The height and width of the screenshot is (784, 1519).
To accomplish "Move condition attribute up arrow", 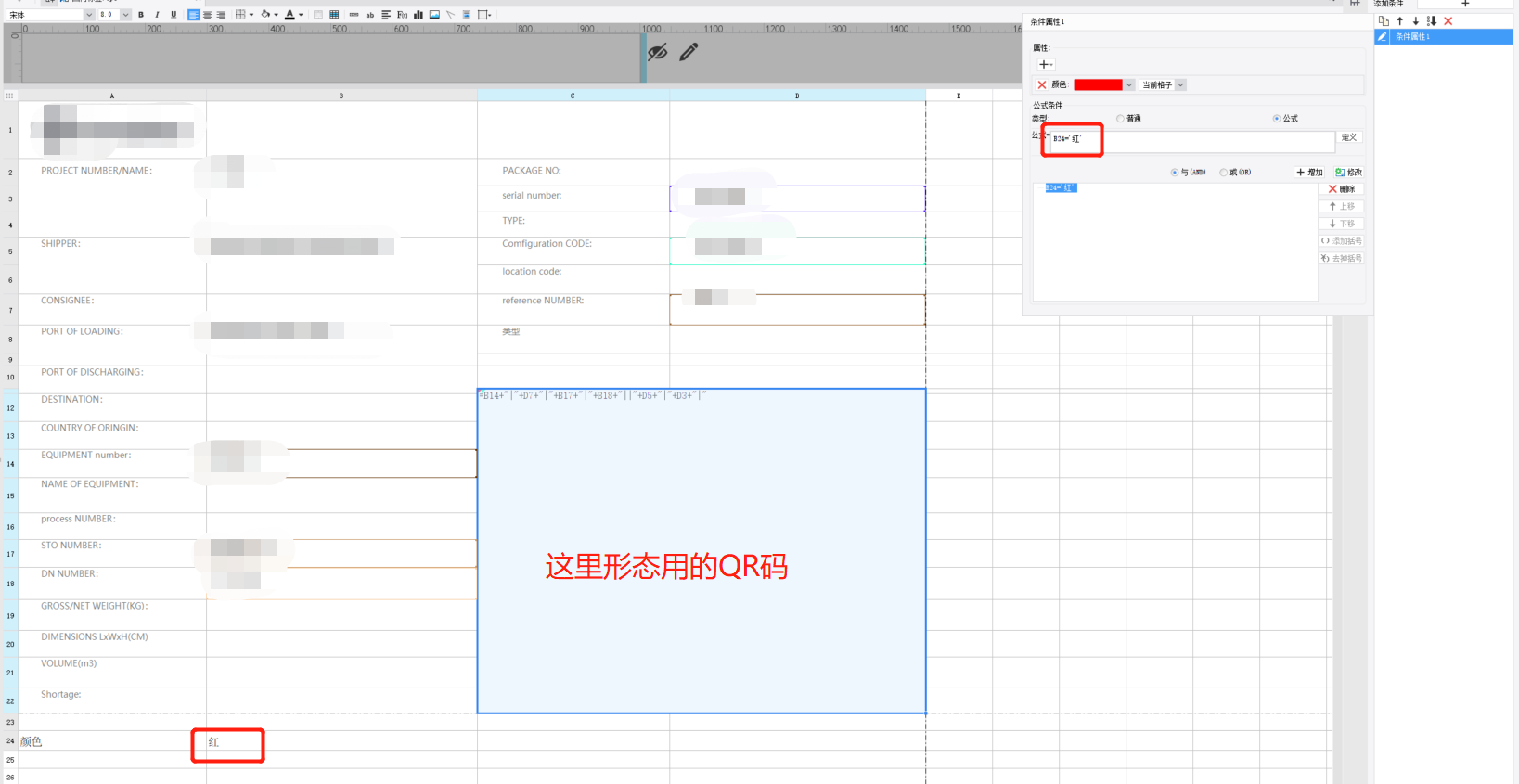I will 1399,20.
